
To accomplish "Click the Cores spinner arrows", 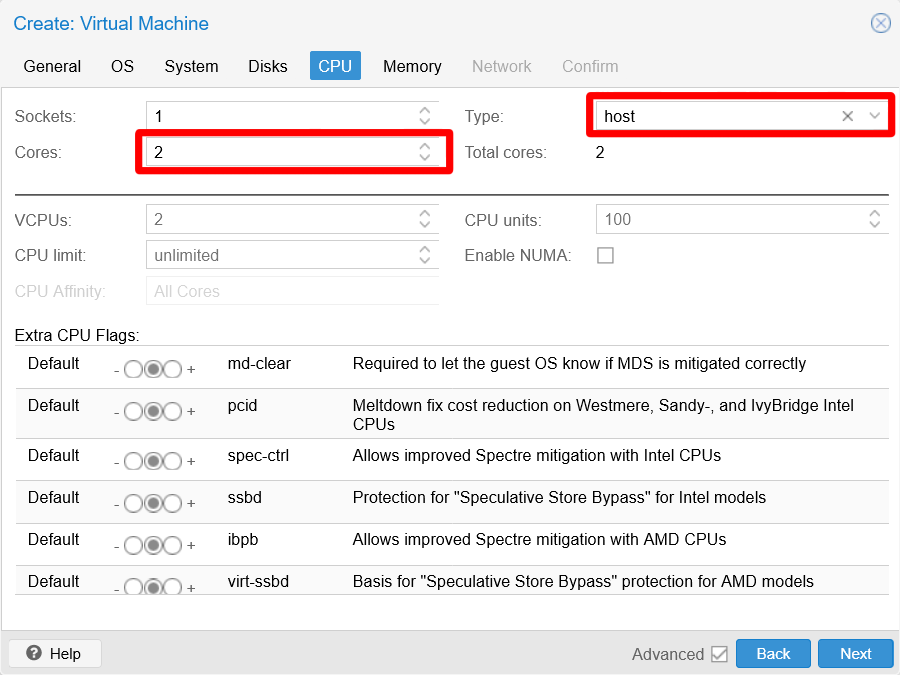I will coord(425,152).
